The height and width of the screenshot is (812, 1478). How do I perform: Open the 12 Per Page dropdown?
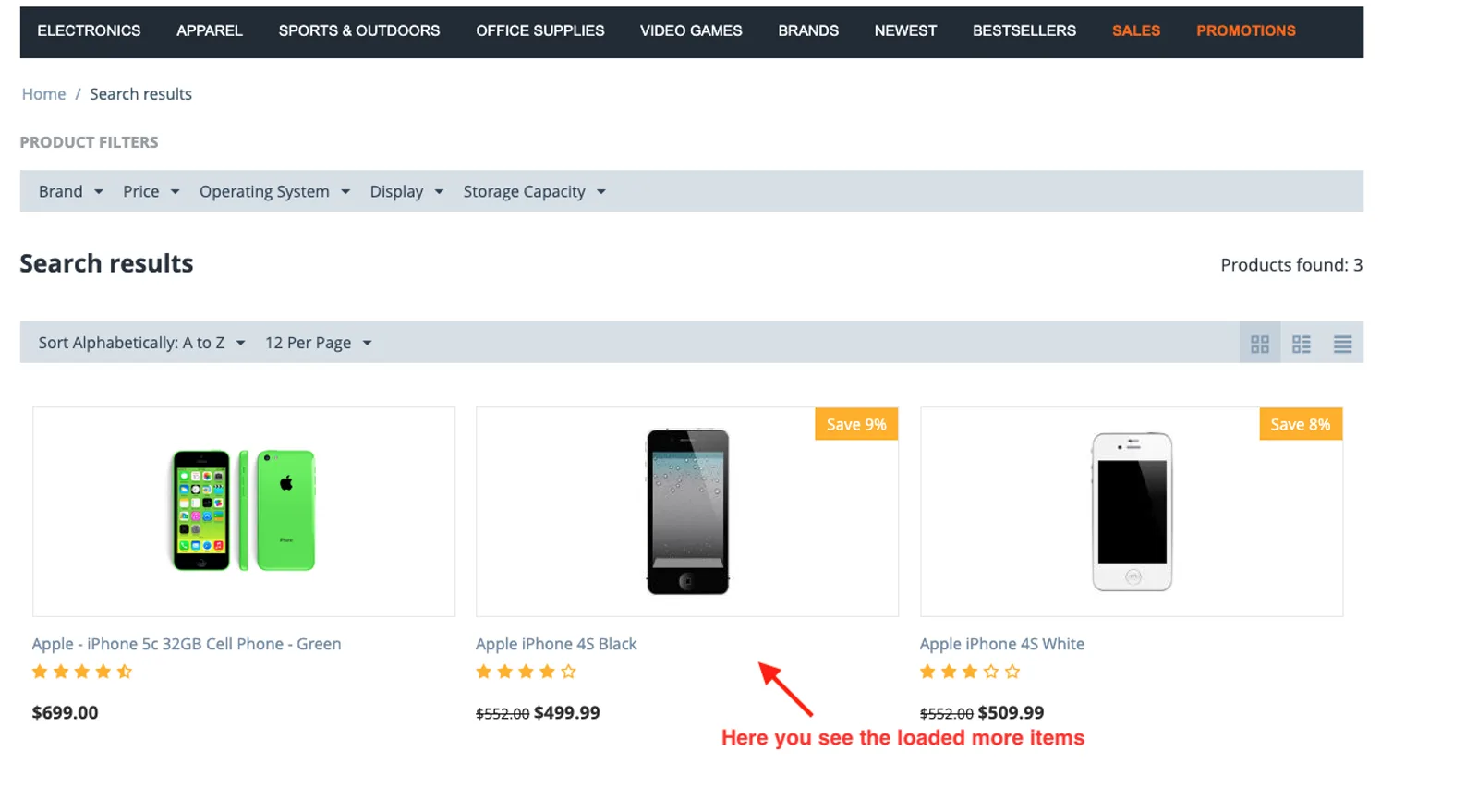click(319, 343)
